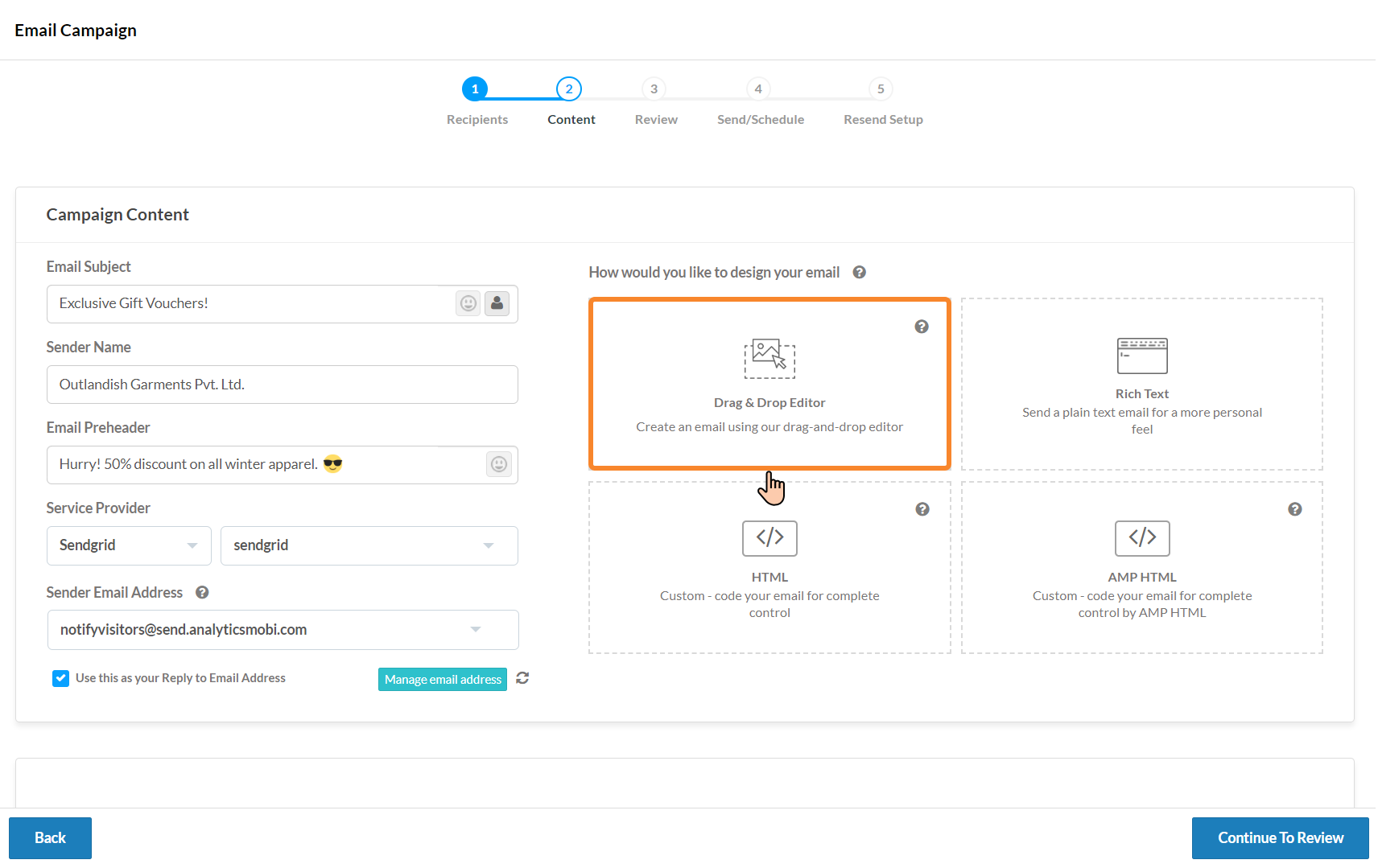
Task: Refresh sender email address list
Action: [x=522, y=678]
